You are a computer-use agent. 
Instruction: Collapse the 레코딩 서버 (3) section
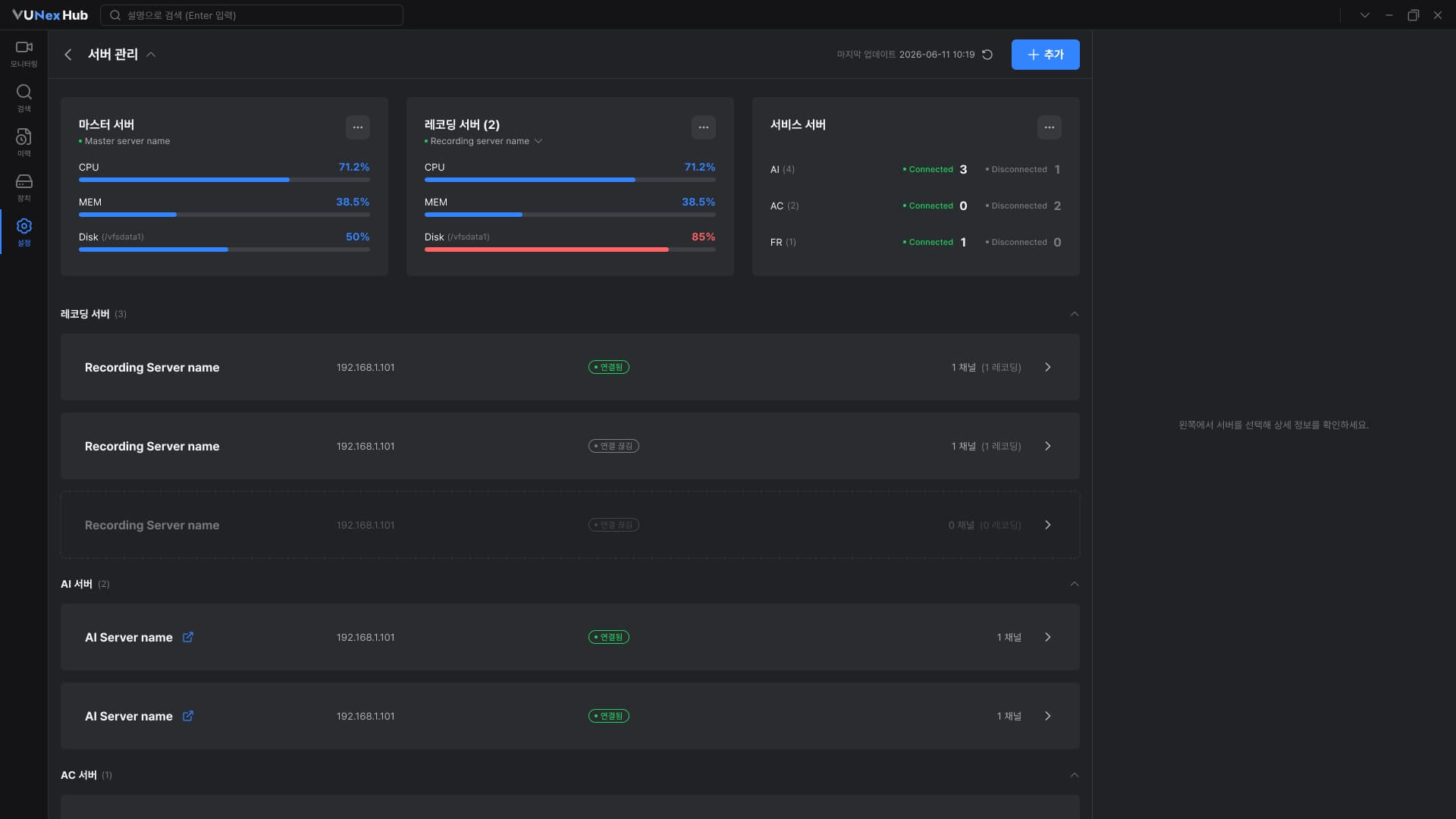[x=1074, y=314]
